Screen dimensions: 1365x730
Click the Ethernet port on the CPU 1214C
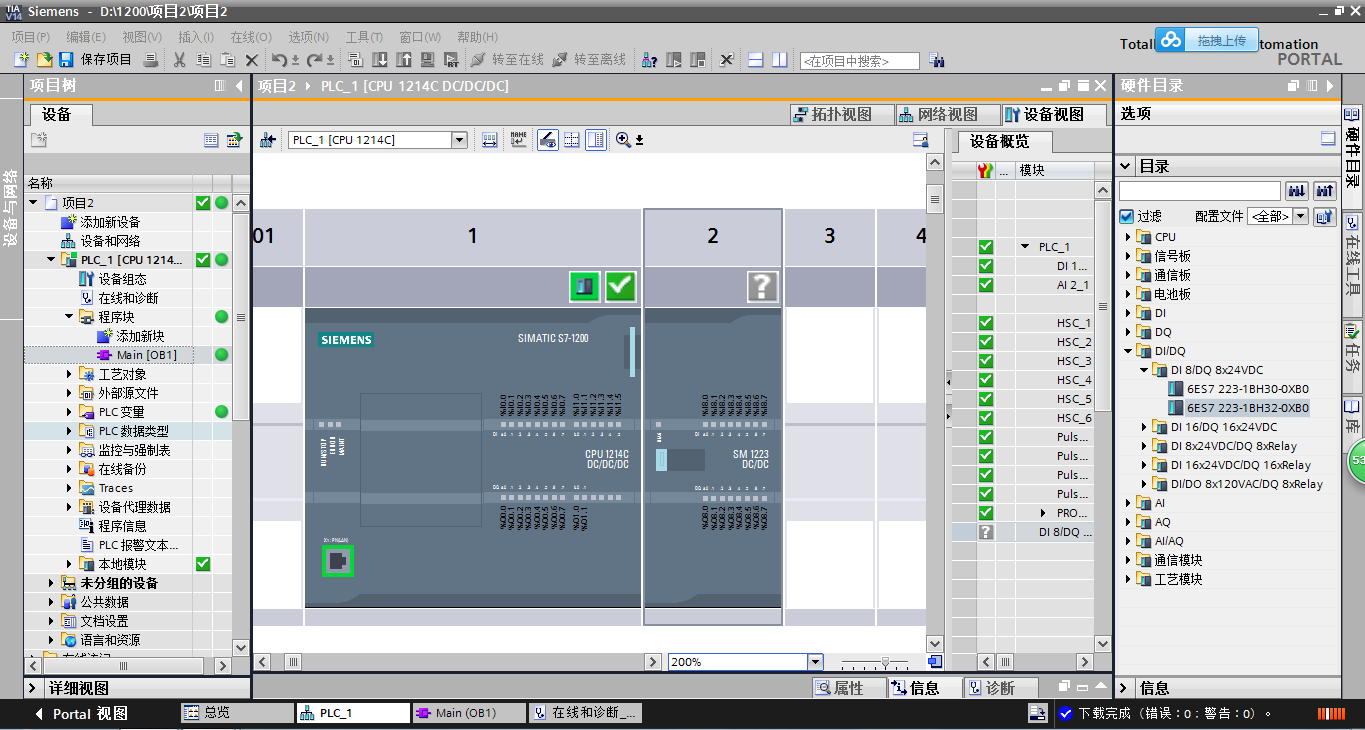(338, 561)
